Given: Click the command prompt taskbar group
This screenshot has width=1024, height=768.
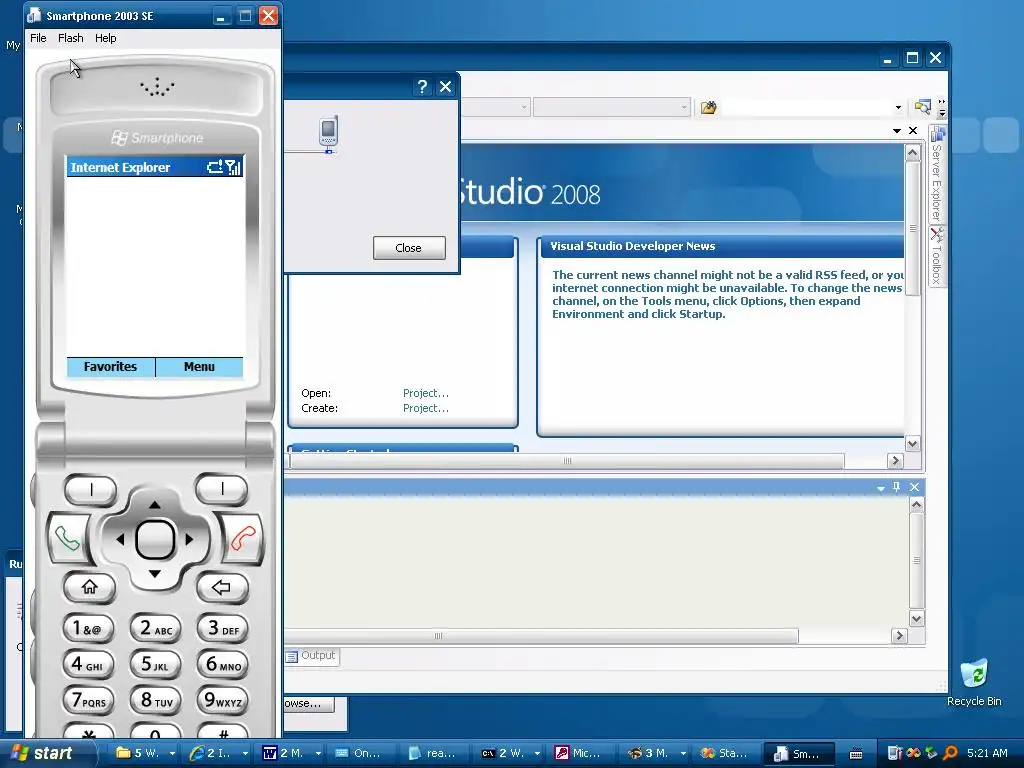Looking at the screenshot, I should 511,753.
